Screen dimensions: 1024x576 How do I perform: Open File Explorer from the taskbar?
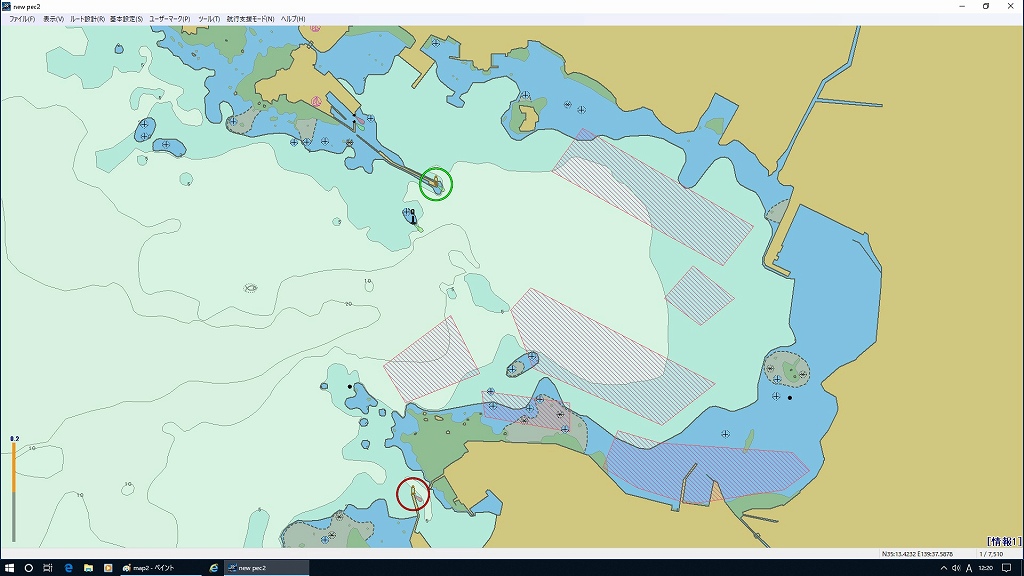click(x=88, y=567)
